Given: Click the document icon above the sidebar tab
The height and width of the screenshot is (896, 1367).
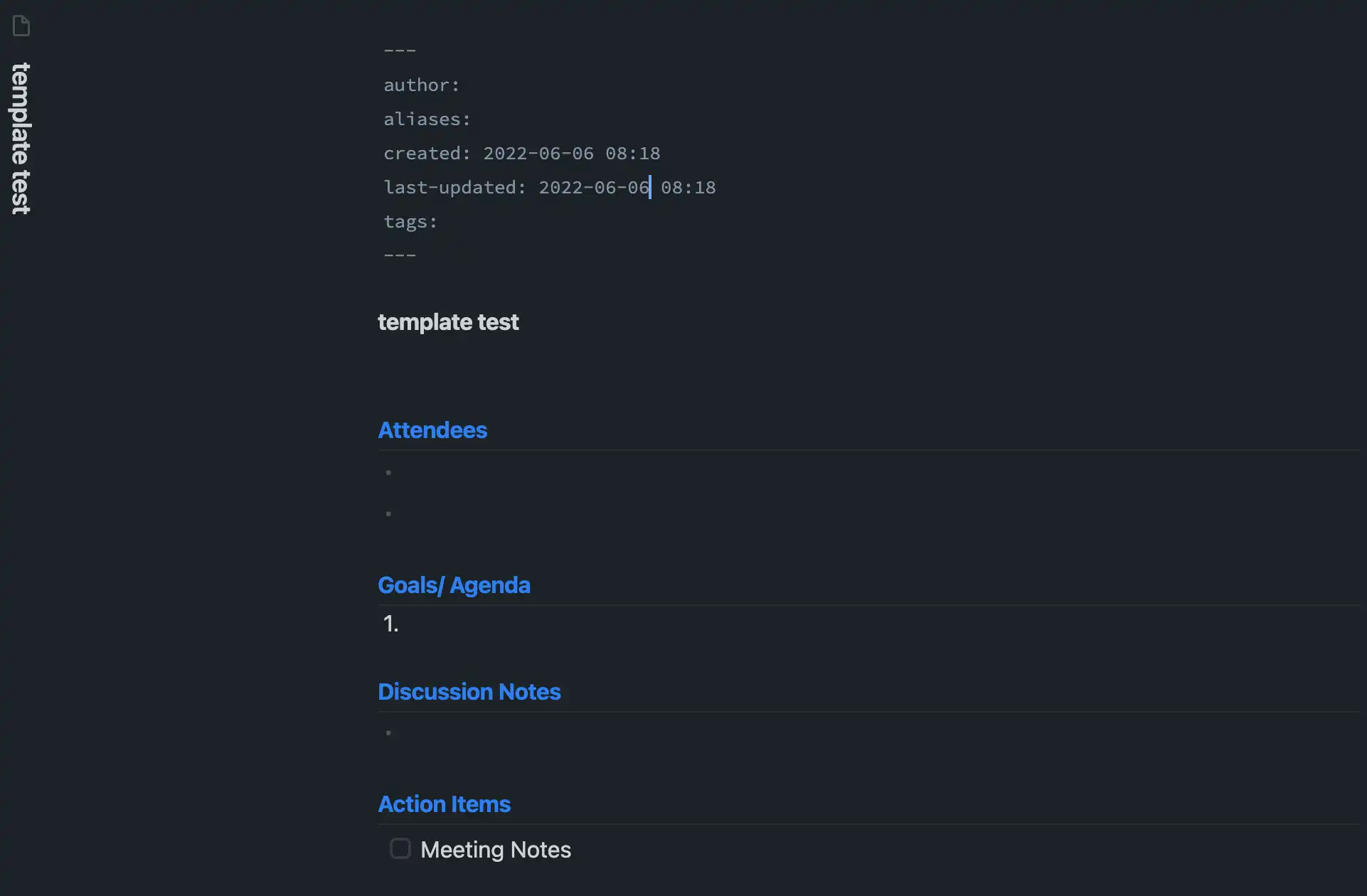Looking at the screenshot, I should (x=21, y=25).
